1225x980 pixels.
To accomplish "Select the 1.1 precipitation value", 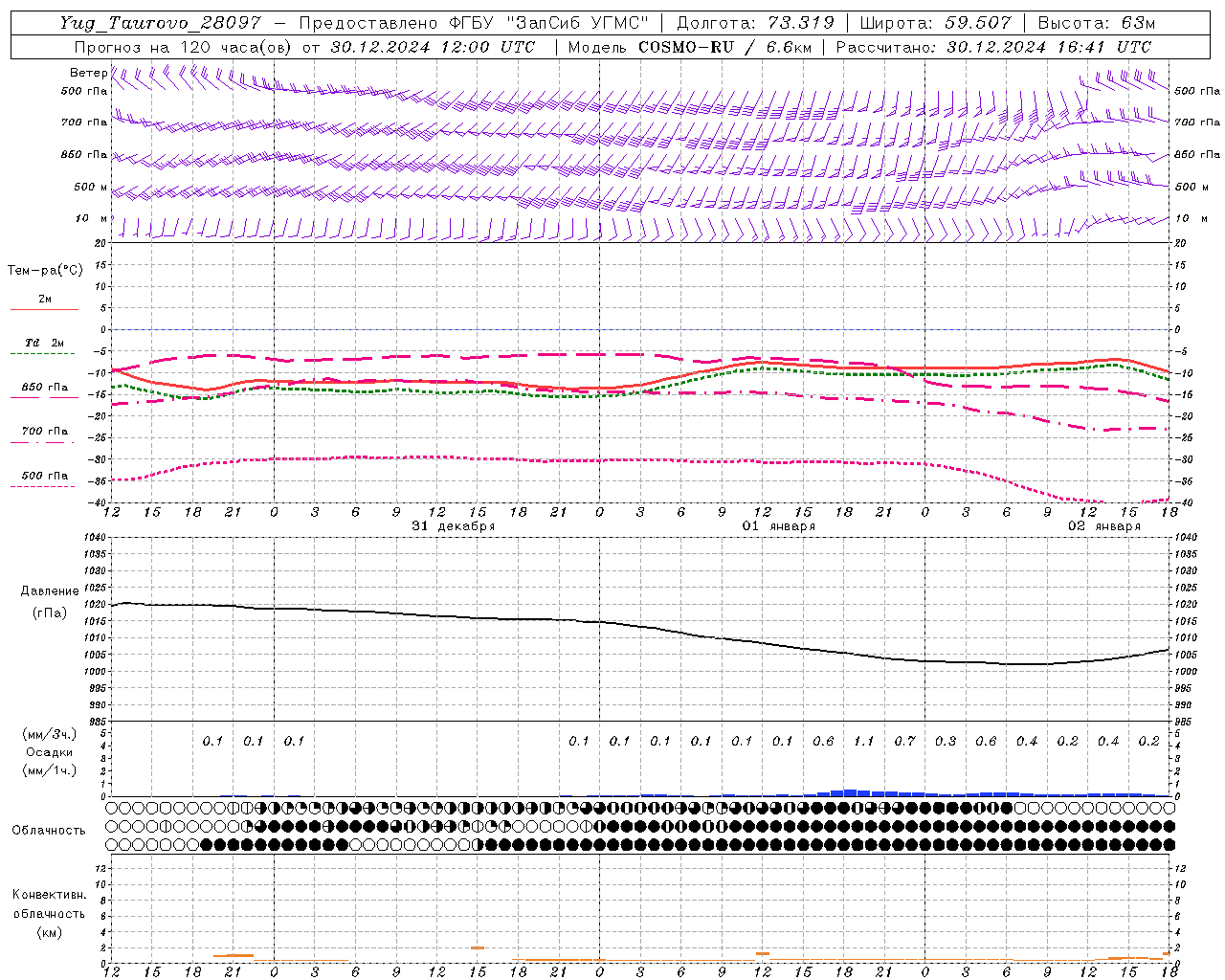I will (x=863, y=741).
